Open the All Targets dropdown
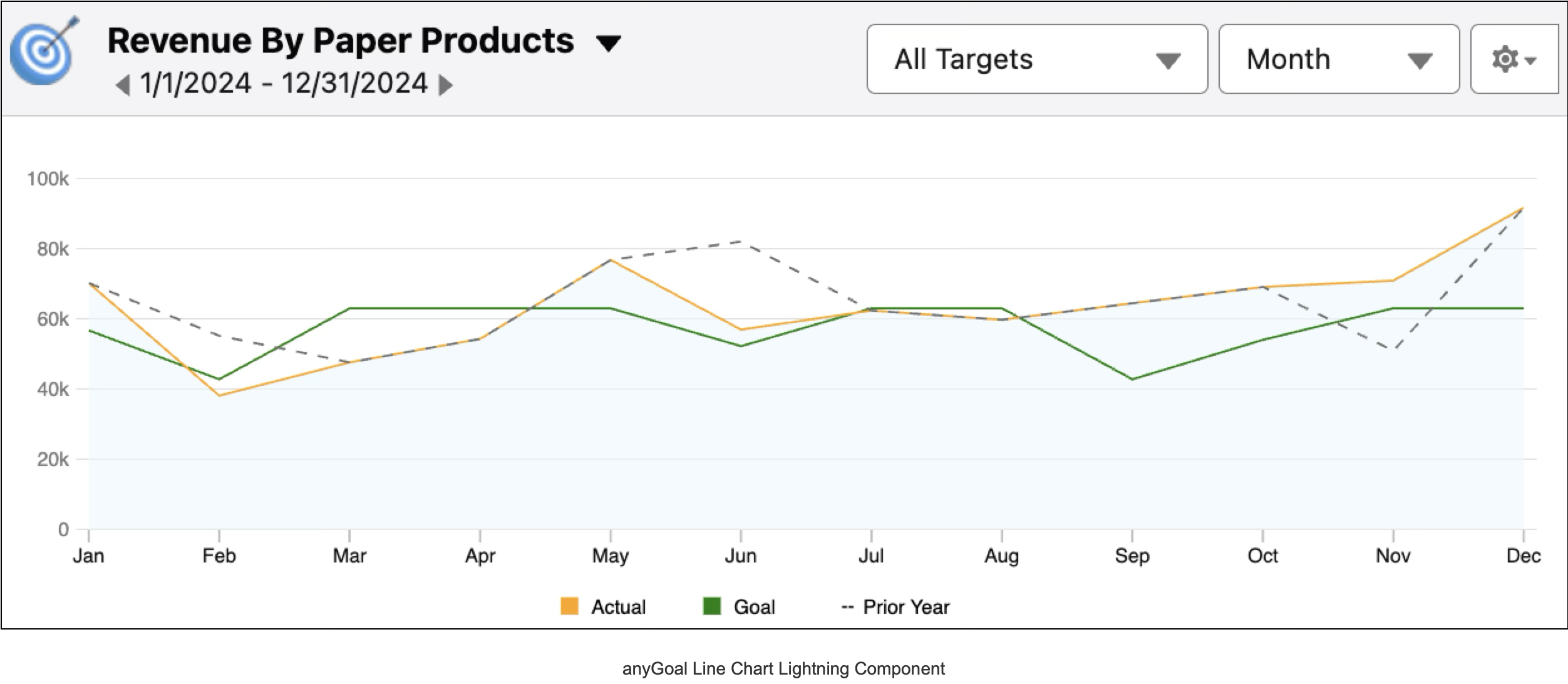This screenshot has height=684, width=1568. tap(1037, 60)
